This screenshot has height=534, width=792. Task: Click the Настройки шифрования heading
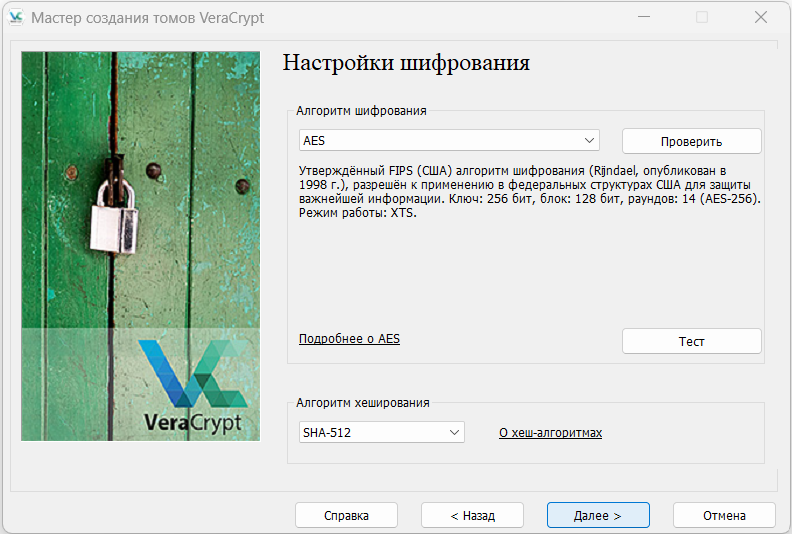(406, 63)
